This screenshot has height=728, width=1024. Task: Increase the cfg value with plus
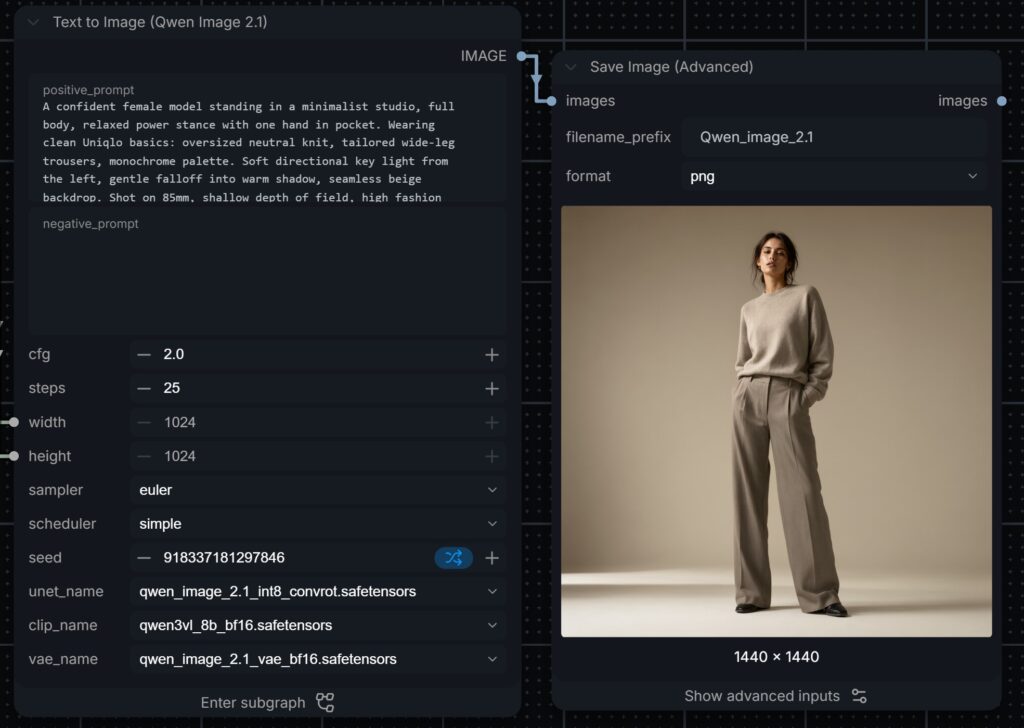click(492, 355)
